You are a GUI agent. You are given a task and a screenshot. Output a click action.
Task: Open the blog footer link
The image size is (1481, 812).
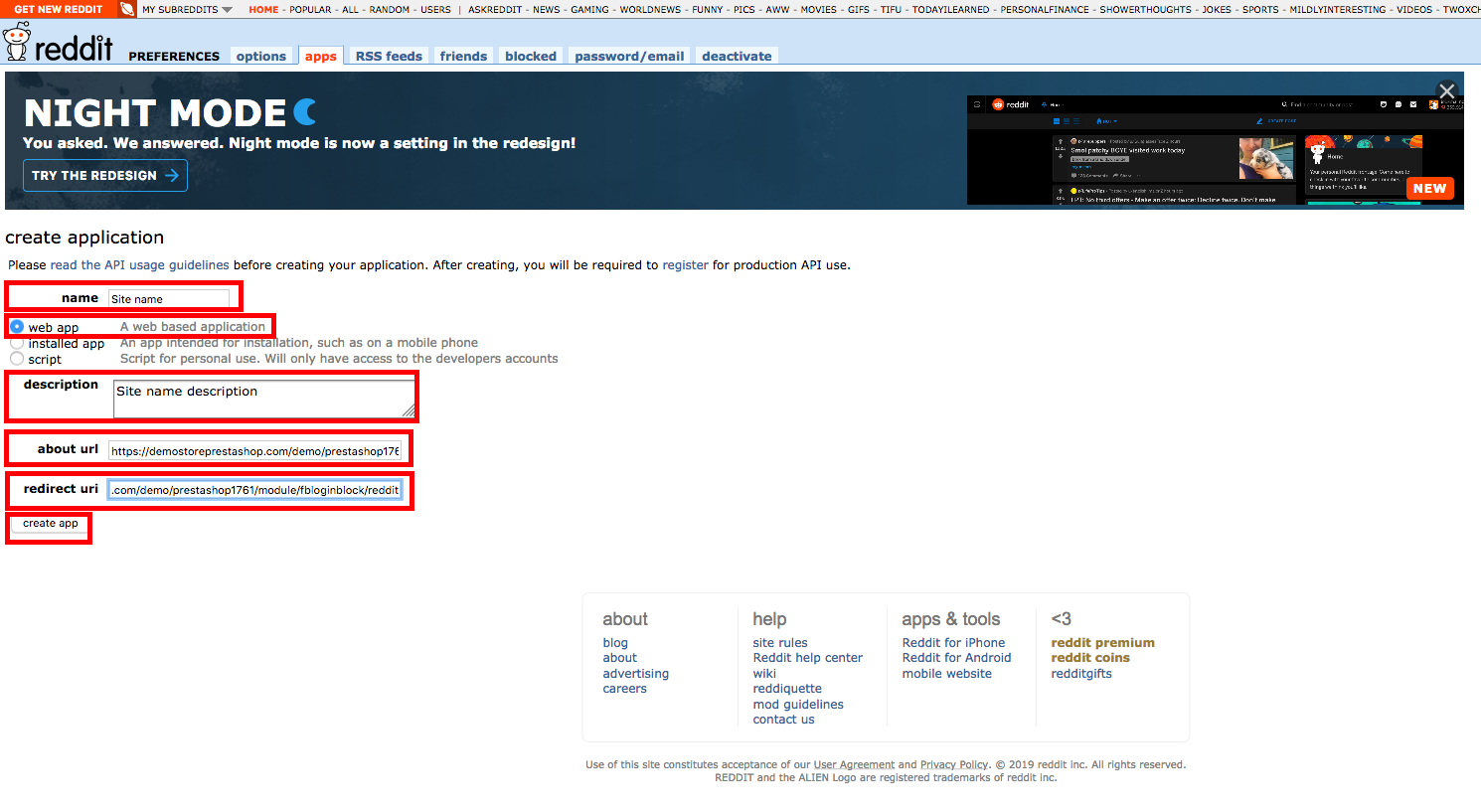[615, 643]
